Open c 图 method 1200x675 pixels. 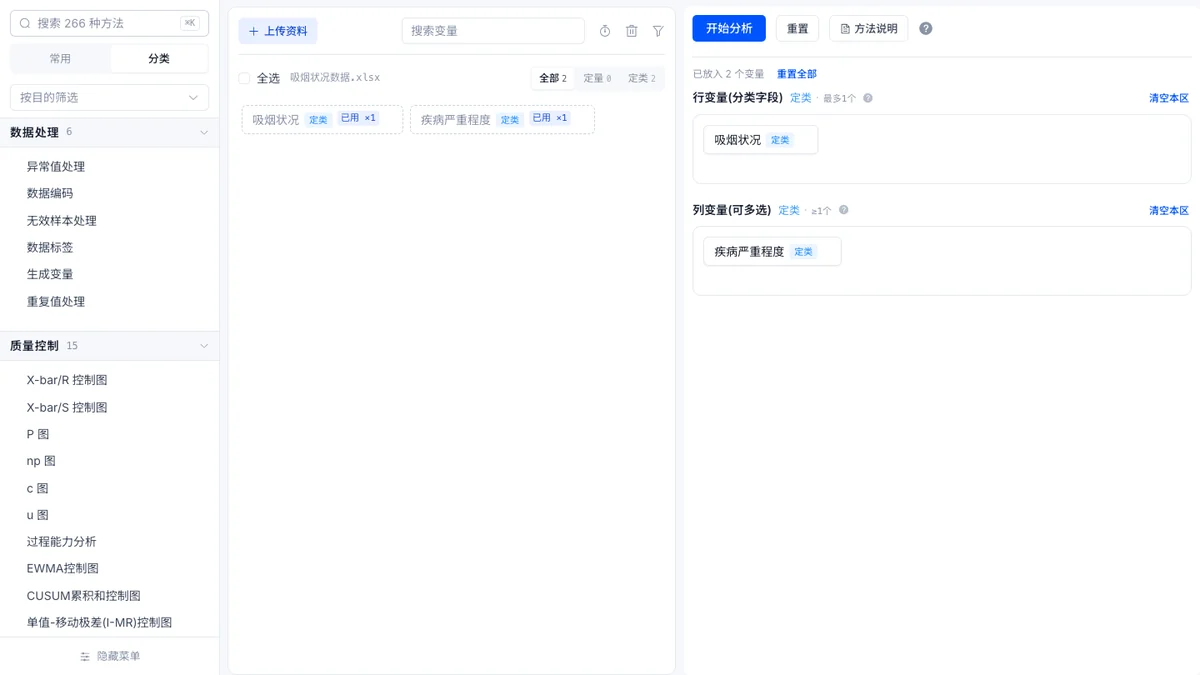[x=37, y=488]
